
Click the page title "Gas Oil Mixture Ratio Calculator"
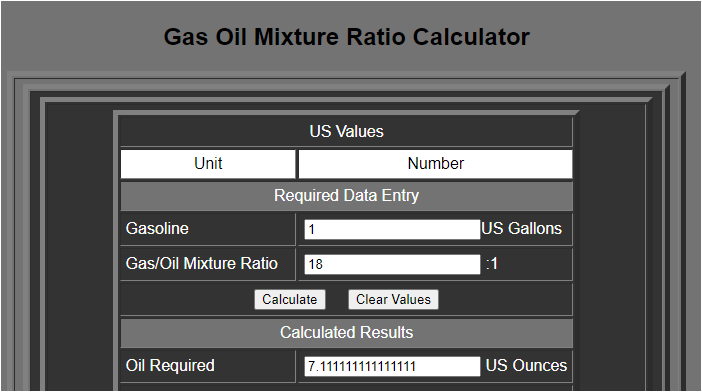[x=347, y=37]
